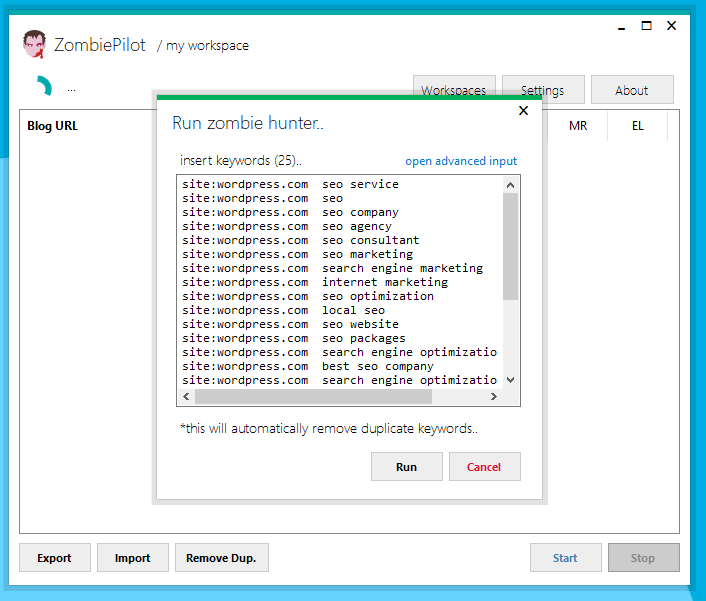Click the Remove Dup. button
Viewport: 706px width, 601px height.
click(x=222, y=558)
